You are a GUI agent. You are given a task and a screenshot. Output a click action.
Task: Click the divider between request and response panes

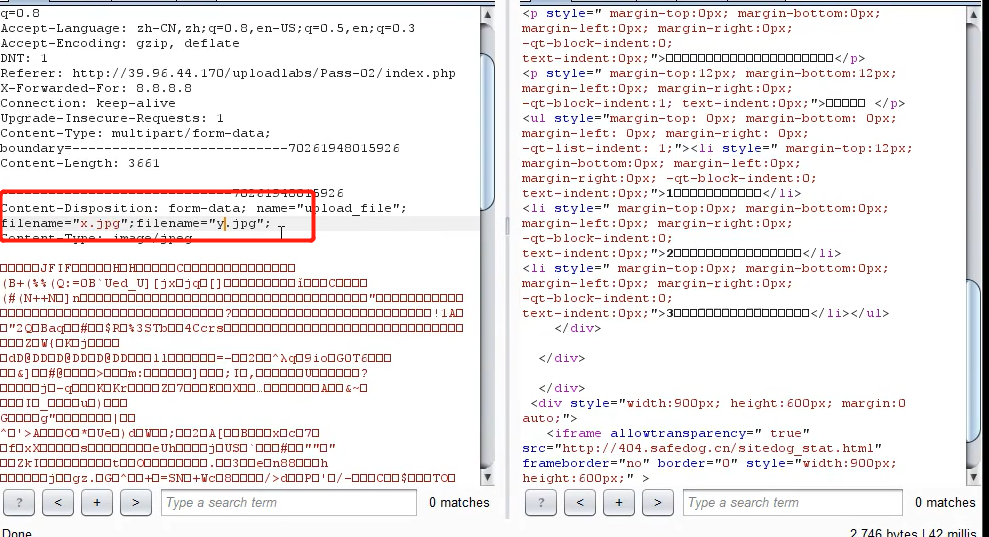pyautogui.click(x=506, y=250)
